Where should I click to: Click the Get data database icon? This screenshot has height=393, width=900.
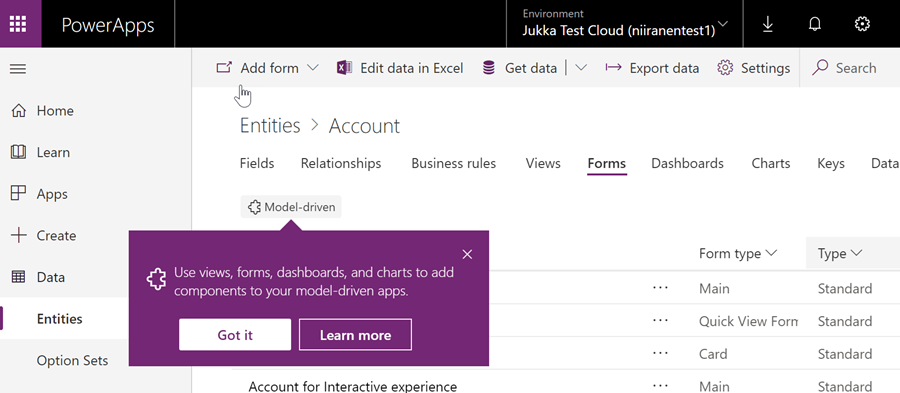point(489,68)
